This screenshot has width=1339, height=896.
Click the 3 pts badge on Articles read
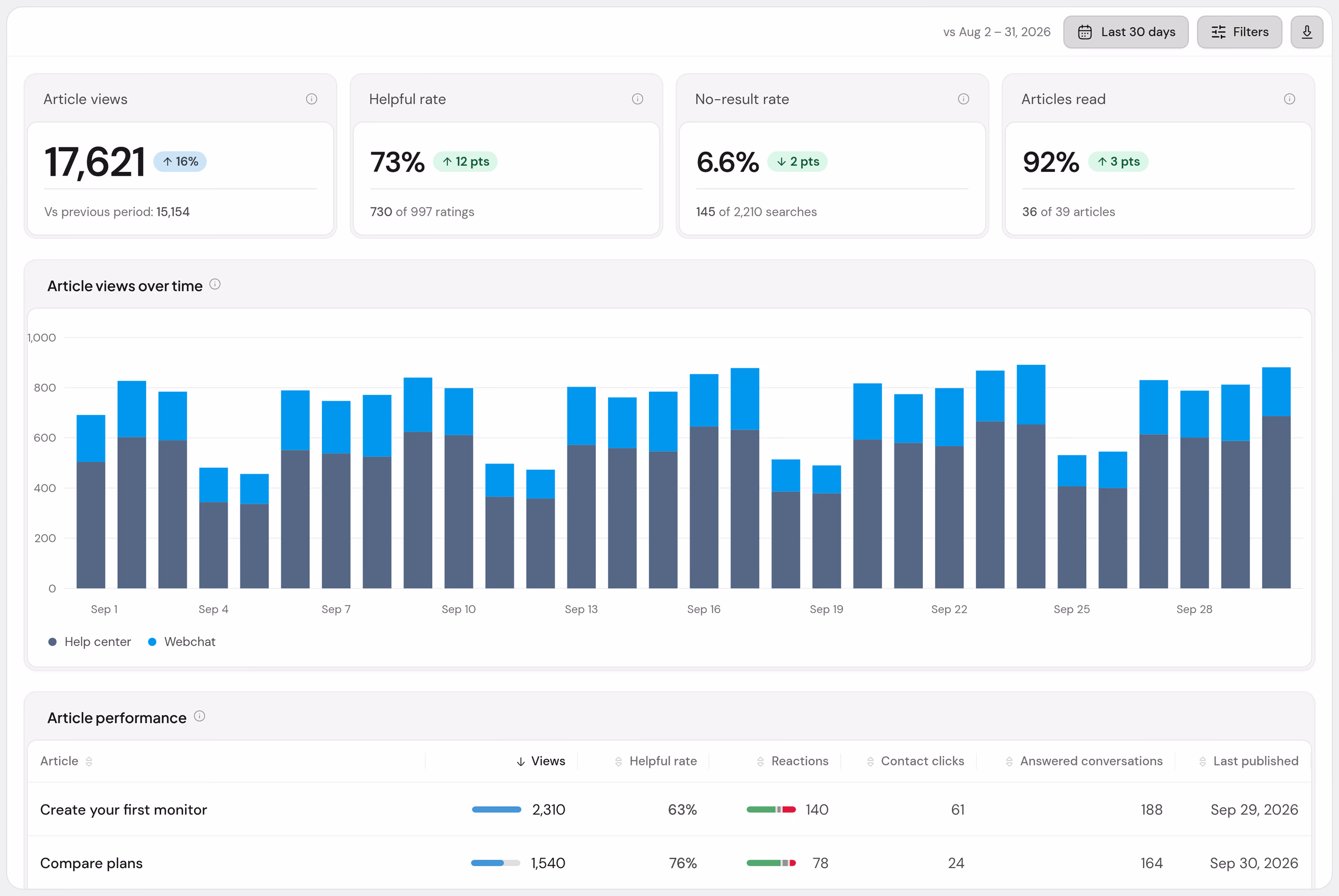1119,162
